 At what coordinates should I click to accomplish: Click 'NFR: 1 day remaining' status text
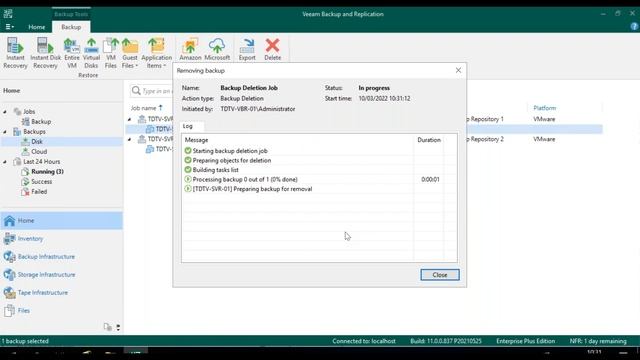[598, 341]
